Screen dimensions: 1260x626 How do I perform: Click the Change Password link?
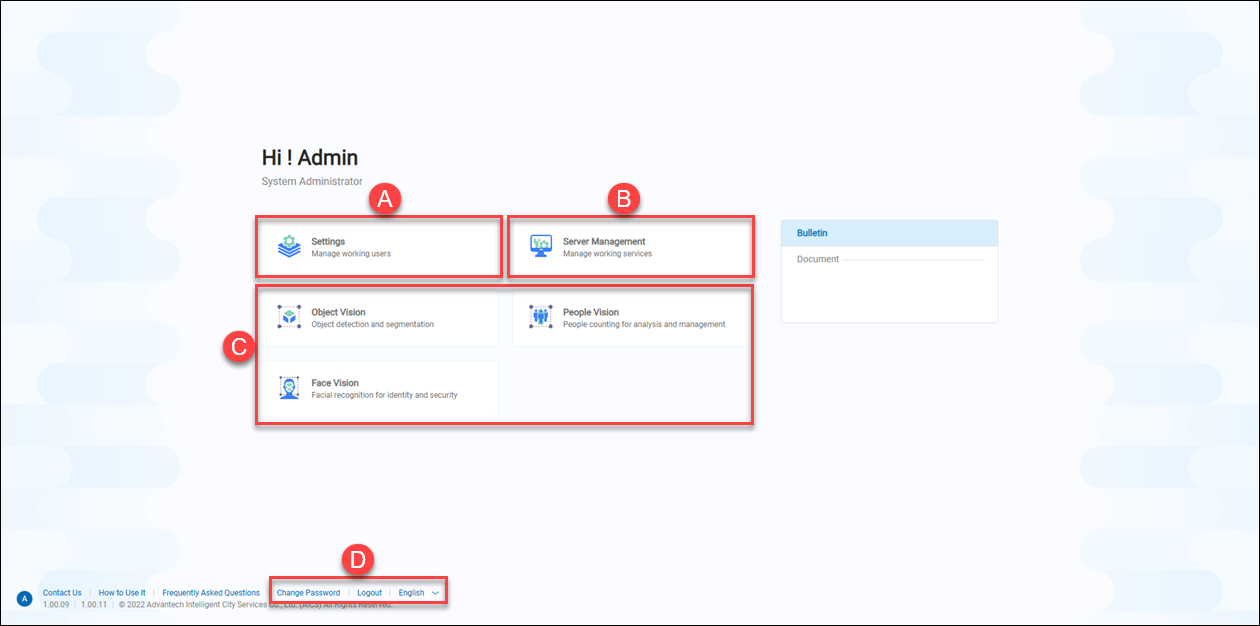pyautogui.click(x=308, y=593)
